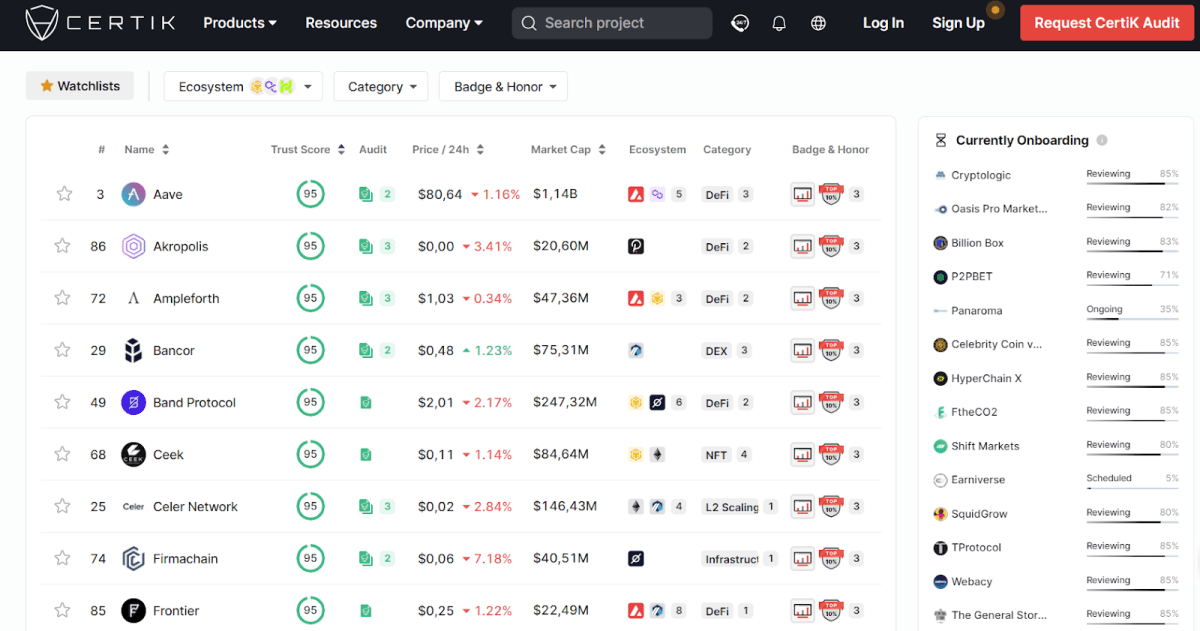1200x631 pixels.
Task: Open Band Protocol's audit report icon
Action: coord(366,402)
